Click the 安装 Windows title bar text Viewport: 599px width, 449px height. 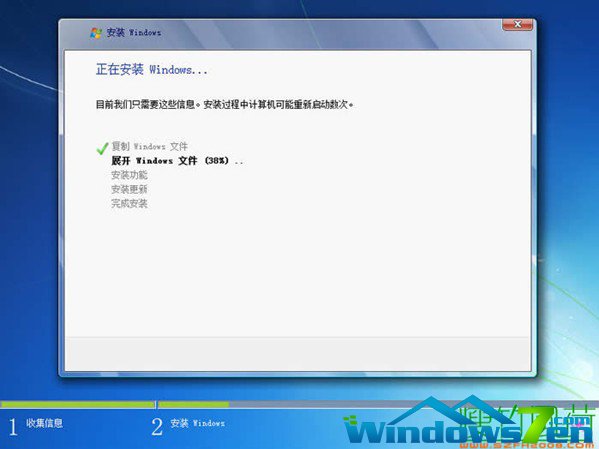(x=134, y=32)
